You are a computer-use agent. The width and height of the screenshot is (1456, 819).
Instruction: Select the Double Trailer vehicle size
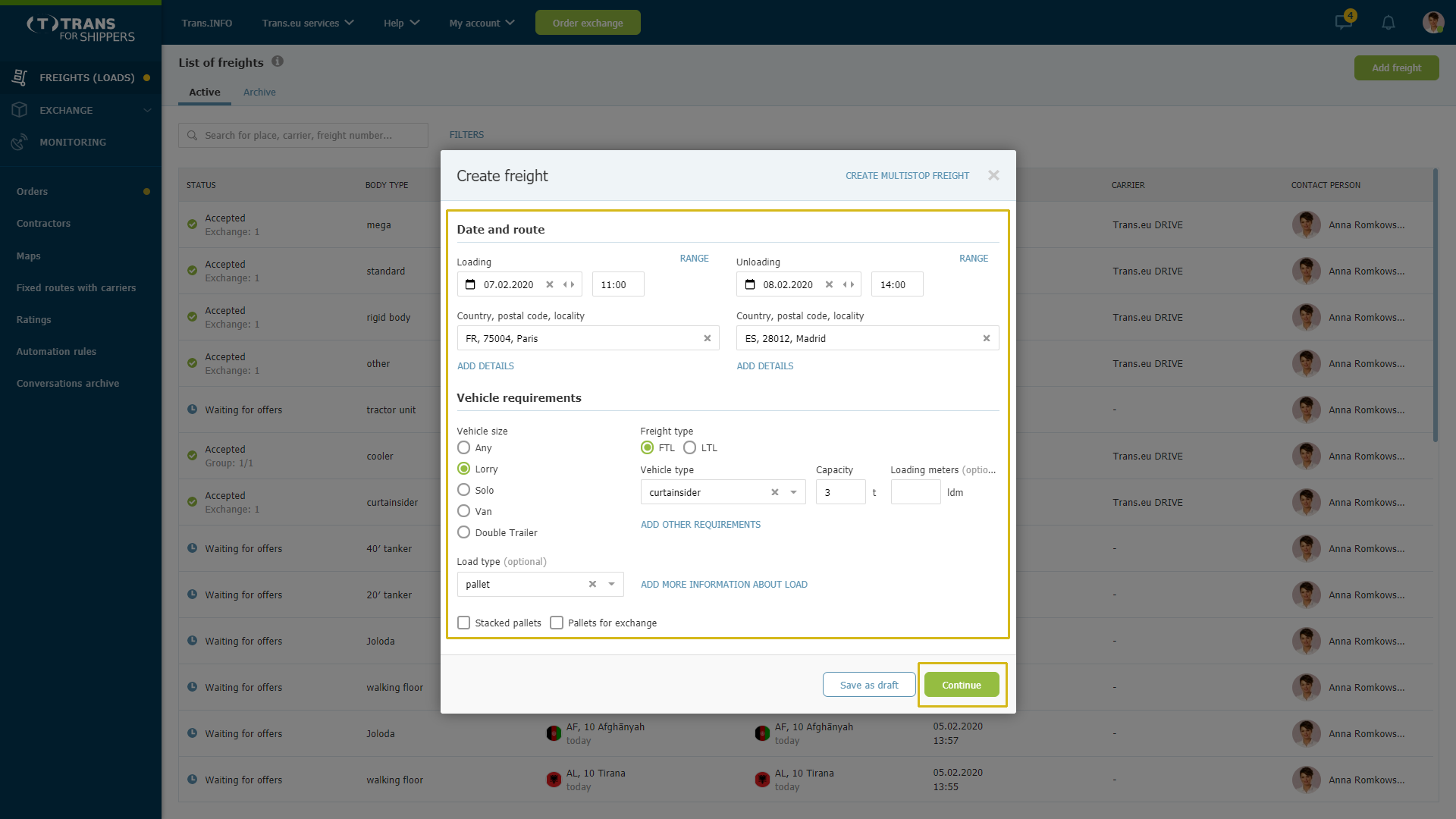pos(463,532)
